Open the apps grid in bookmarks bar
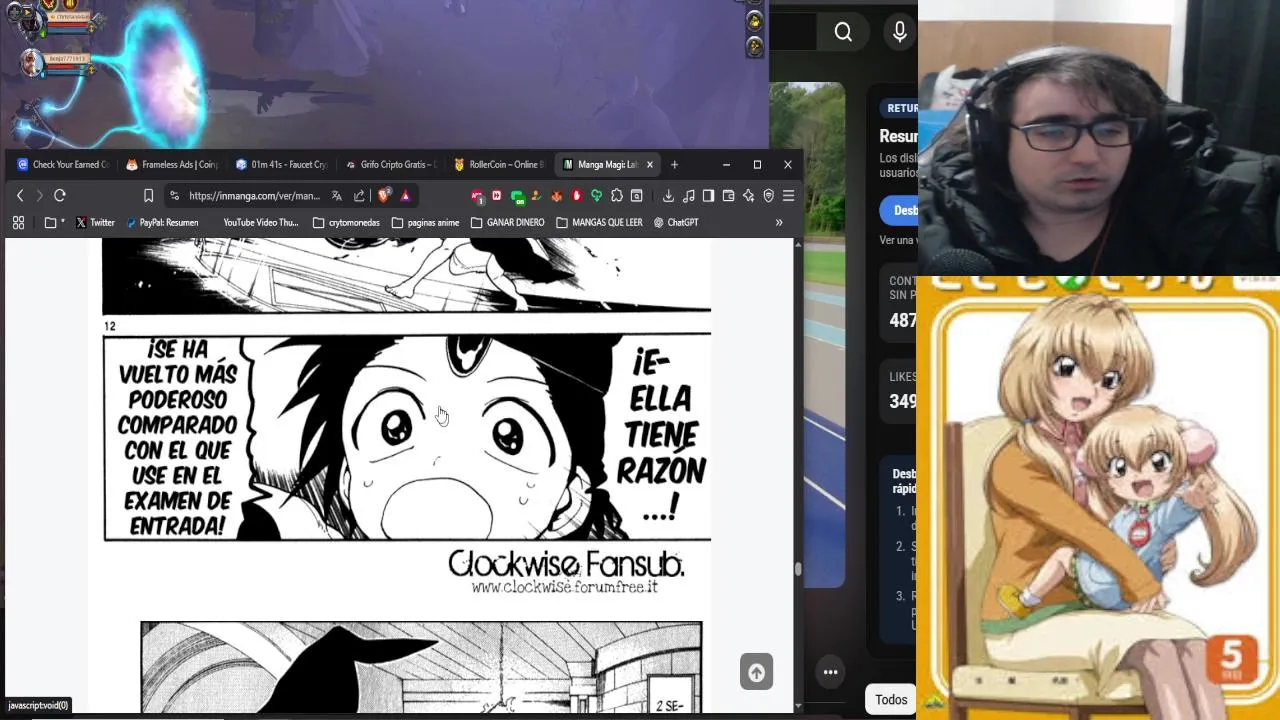The width and height of the screenshot is (1280, 720). tap(18, 223)
